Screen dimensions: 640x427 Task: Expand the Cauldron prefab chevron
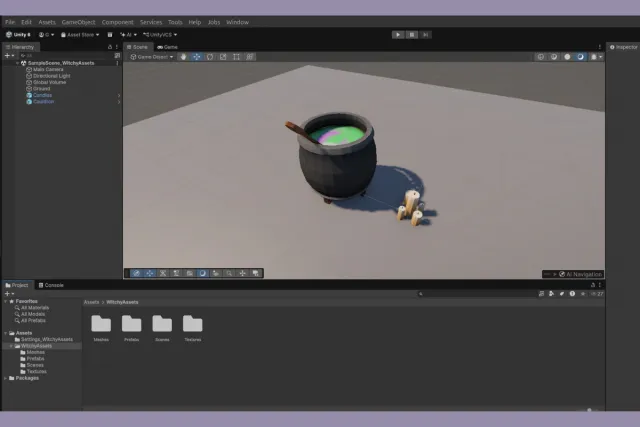(119, 102)
